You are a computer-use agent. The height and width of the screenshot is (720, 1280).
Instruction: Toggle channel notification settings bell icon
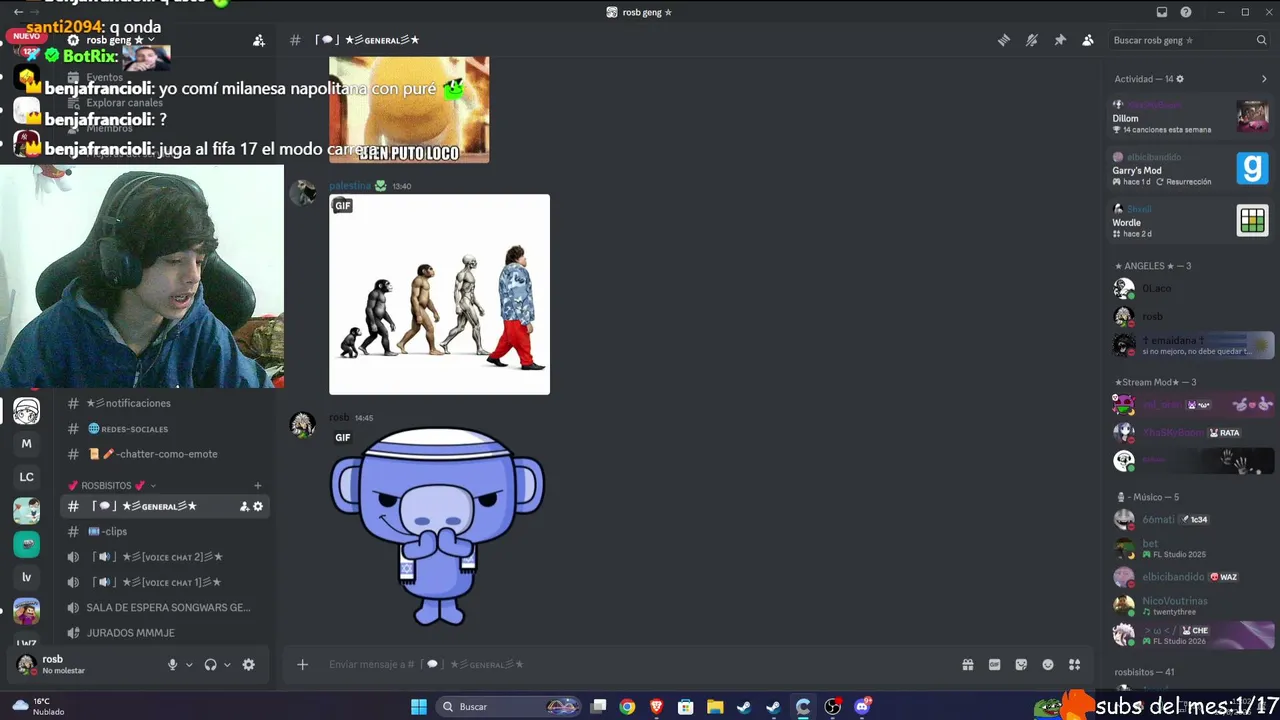click(1032, 40)
